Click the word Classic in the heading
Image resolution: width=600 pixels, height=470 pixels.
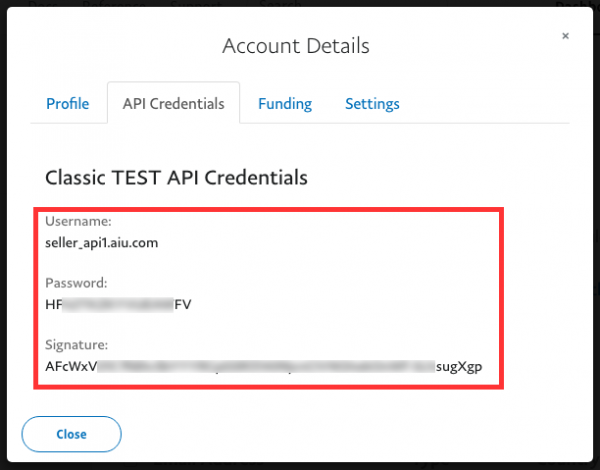(76, 178)
